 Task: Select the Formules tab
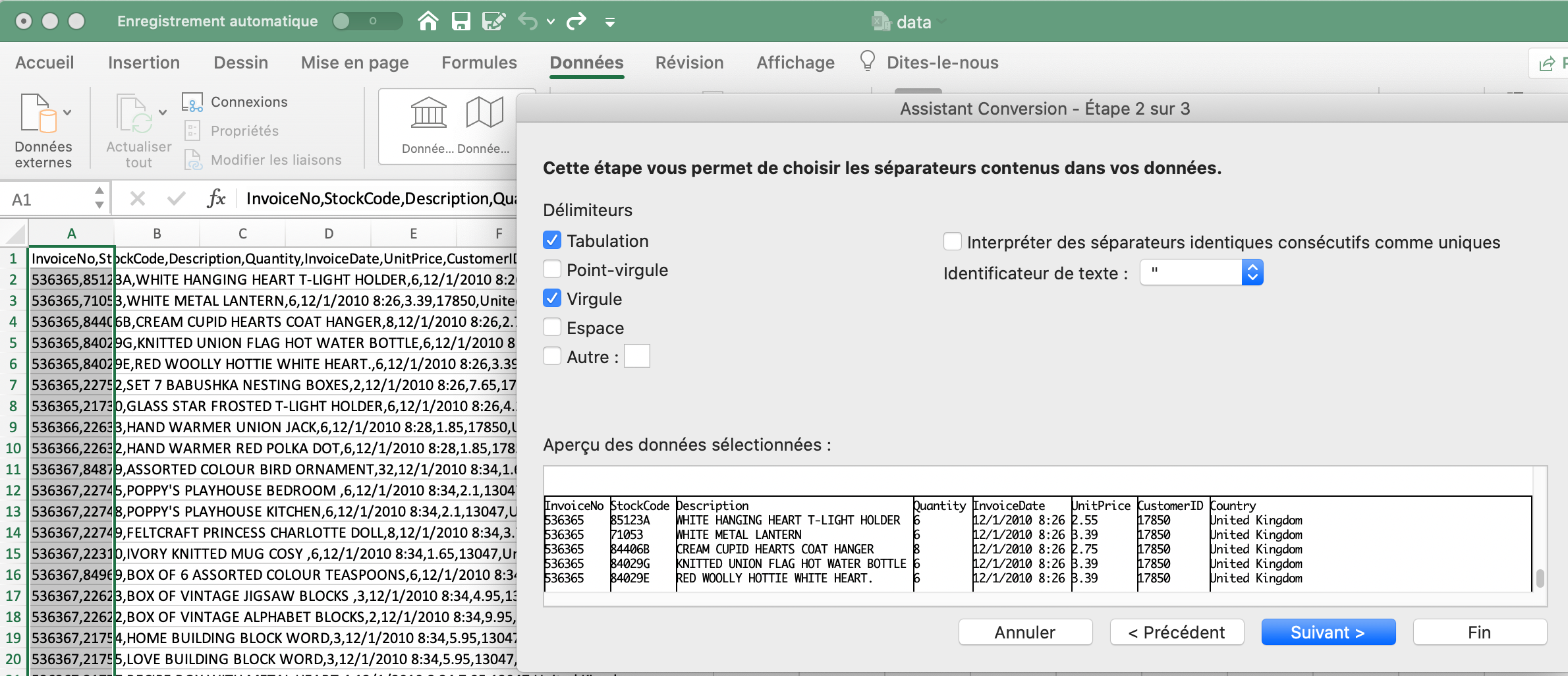479,63
